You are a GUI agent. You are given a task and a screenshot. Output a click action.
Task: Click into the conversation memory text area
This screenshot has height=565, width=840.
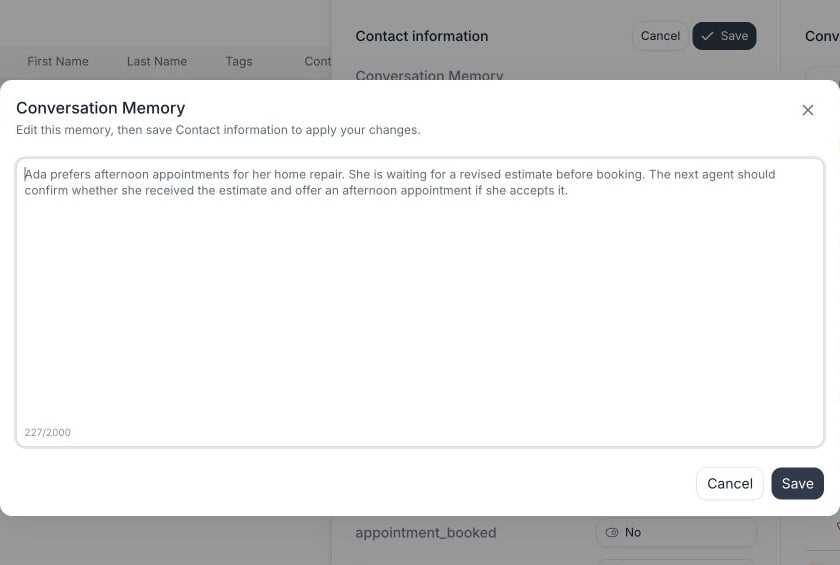point(420,302)
